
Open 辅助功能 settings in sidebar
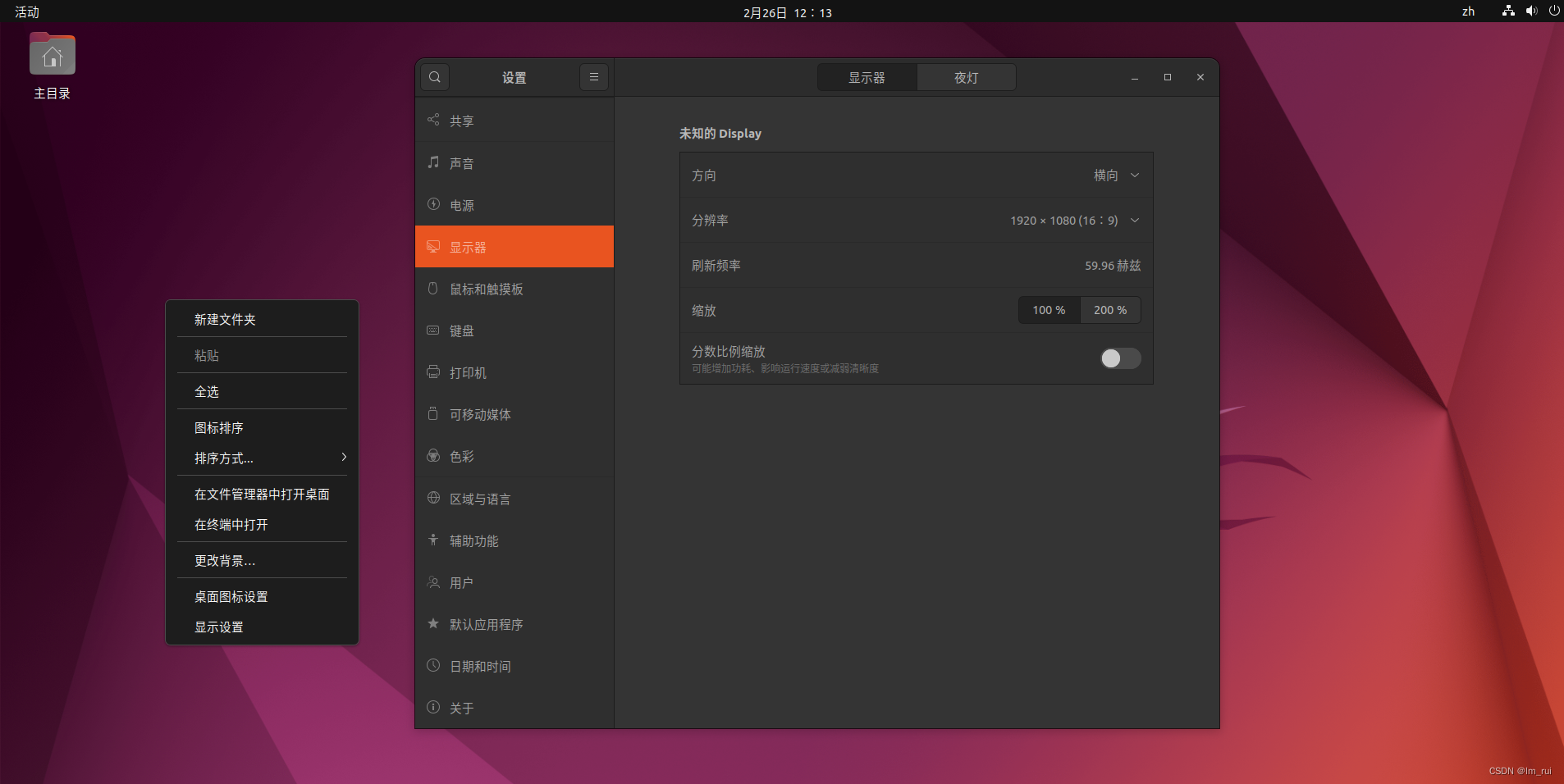click(514, 540)
